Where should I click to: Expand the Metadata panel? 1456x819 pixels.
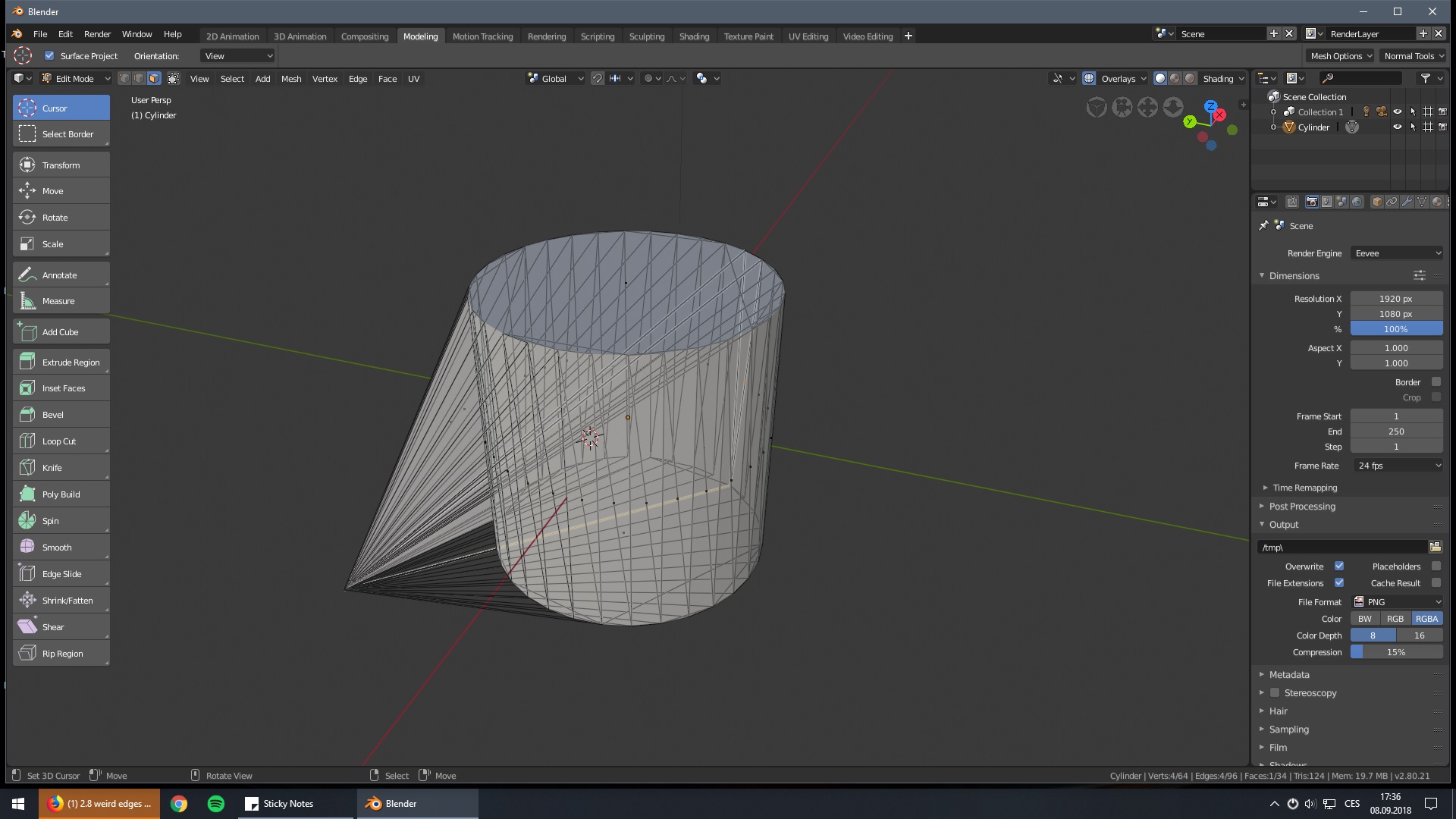point(1289,674)
